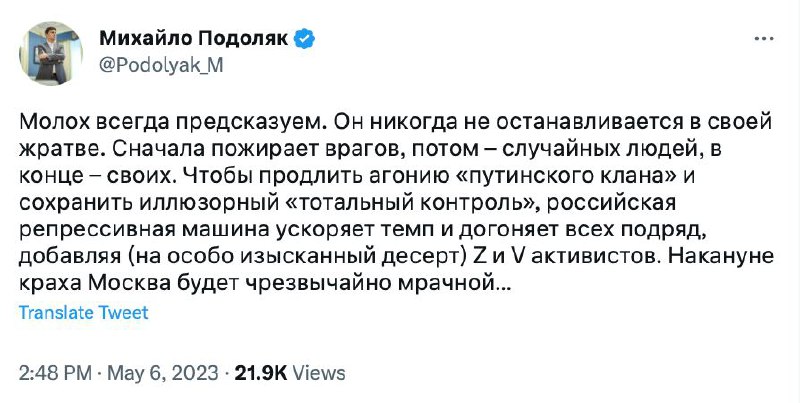Click the tweet's final word "мрачной…"
Screen dimensions: 800x403
448,284
